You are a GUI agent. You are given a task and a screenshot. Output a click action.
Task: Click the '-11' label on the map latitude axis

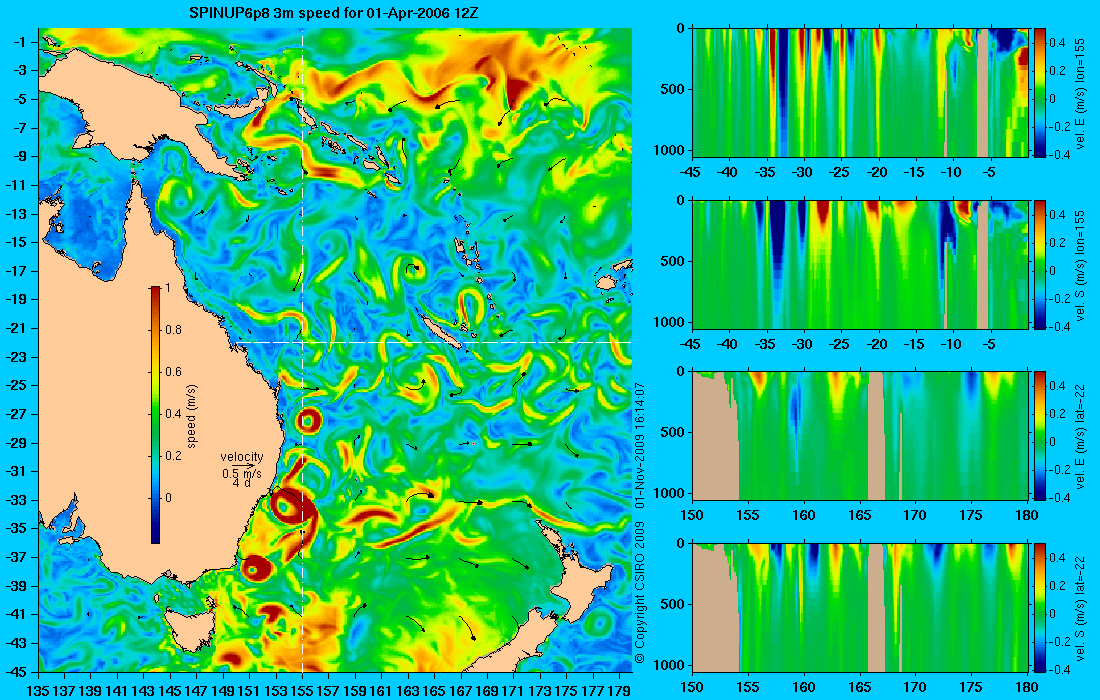click(x=16, y=185)
